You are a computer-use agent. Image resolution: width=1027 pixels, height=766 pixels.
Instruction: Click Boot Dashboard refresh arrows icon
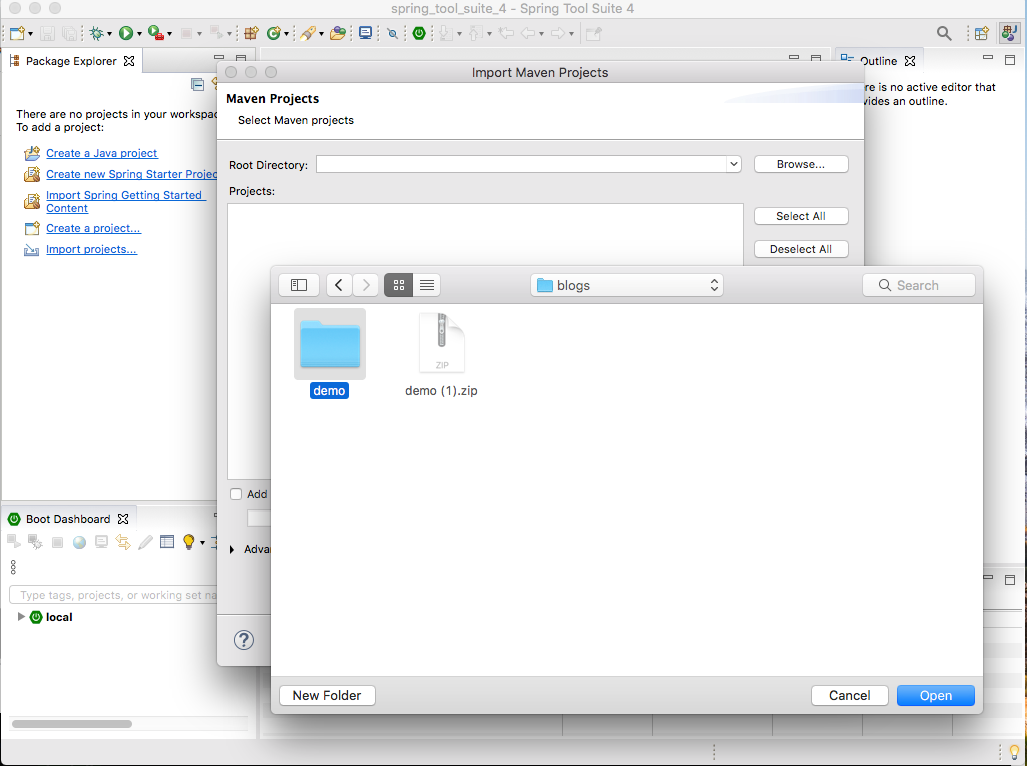122,542
